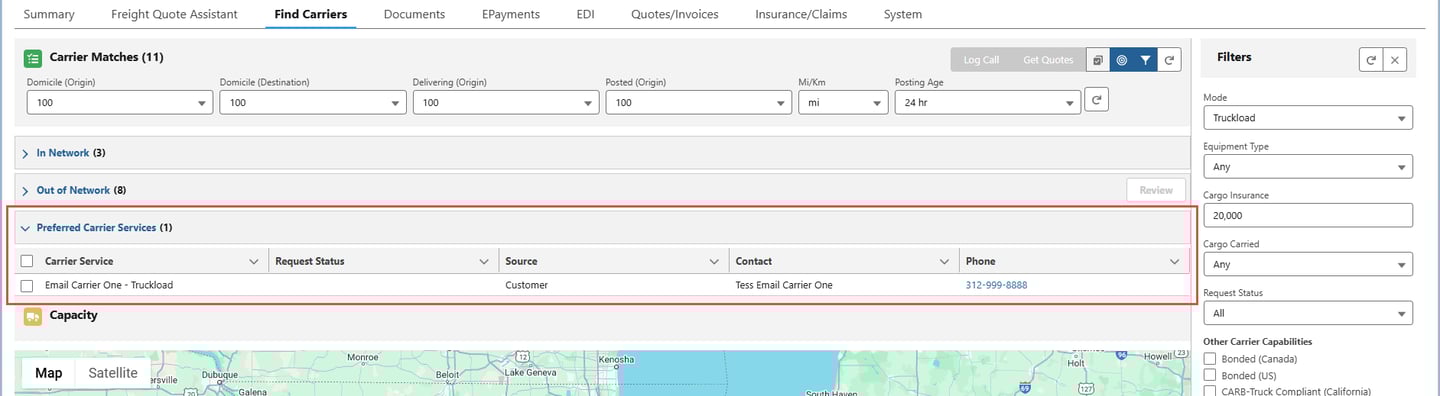
Task: Switch map to Satellite view
Action: coord(113,373)
